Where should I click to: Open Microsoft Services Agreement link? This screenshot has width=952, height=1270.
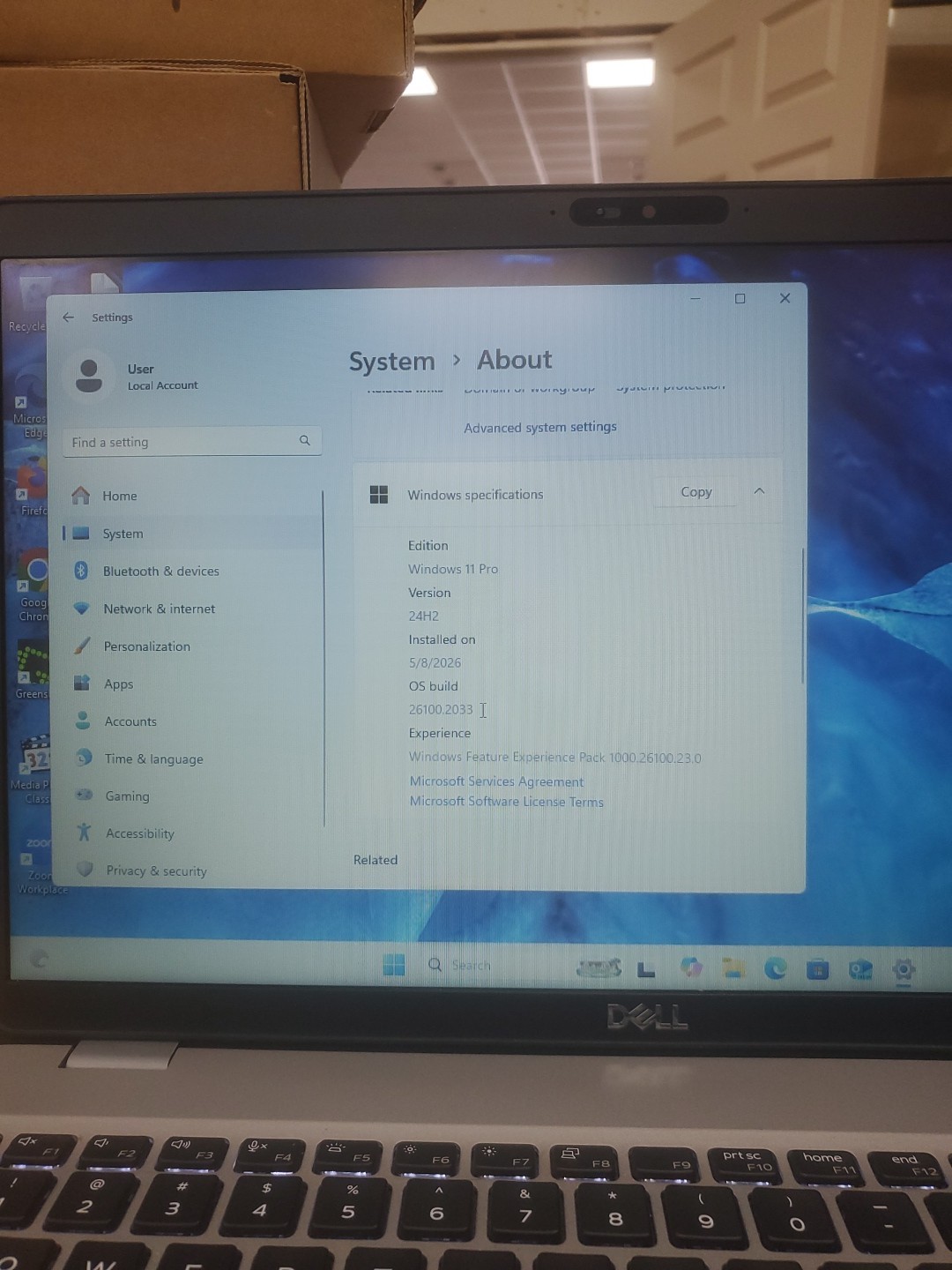click(x=496, y=781)
